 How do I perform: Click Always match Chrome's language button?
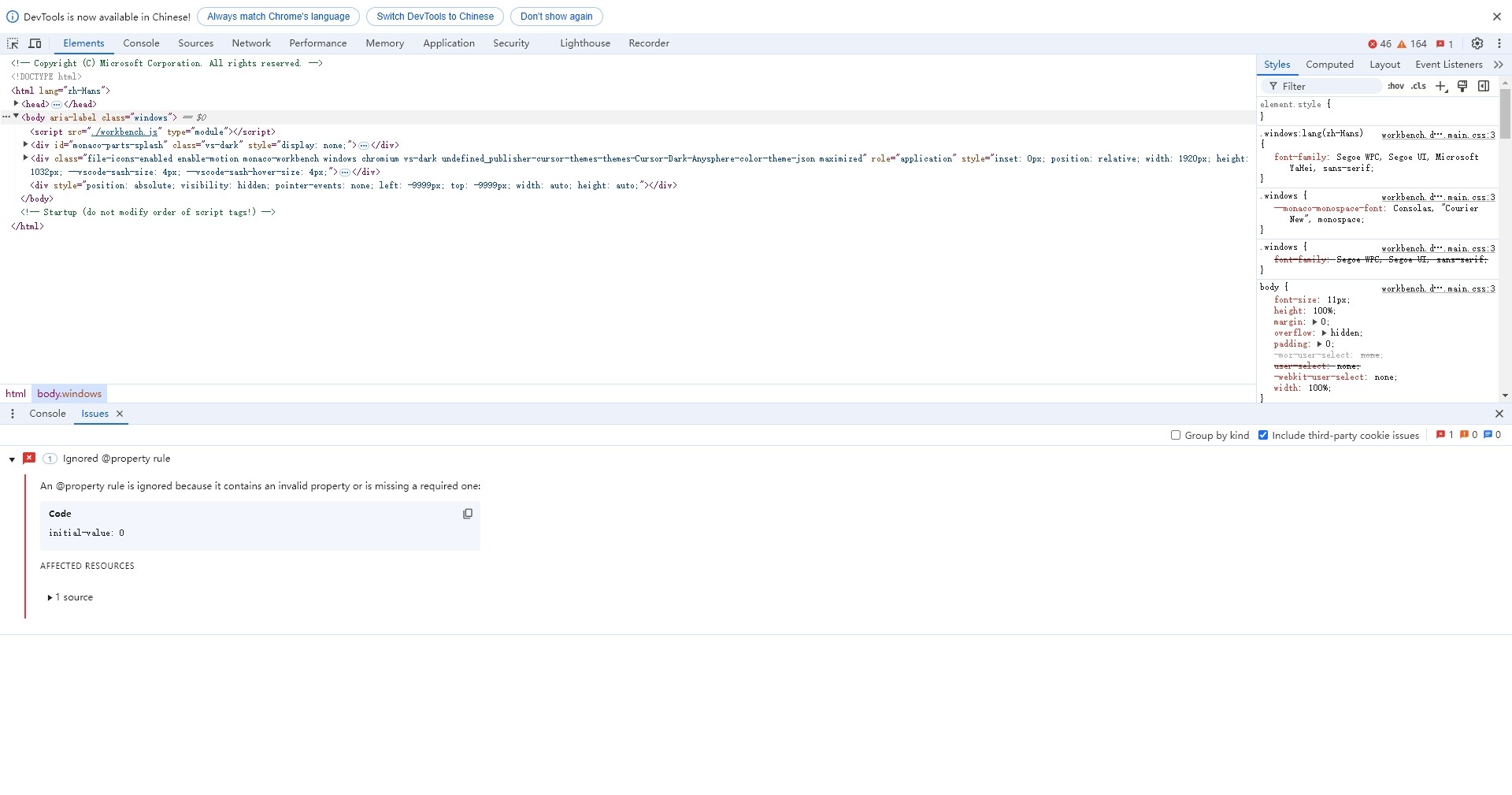[278, 17]
